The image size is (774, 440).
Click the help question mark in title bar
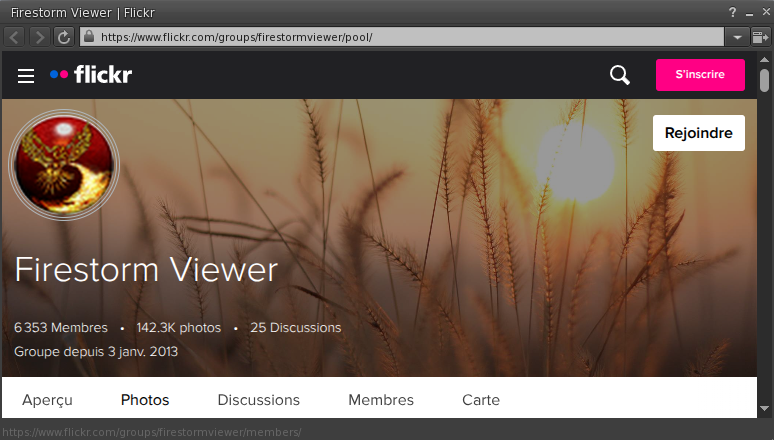click(x=732, y=11)
